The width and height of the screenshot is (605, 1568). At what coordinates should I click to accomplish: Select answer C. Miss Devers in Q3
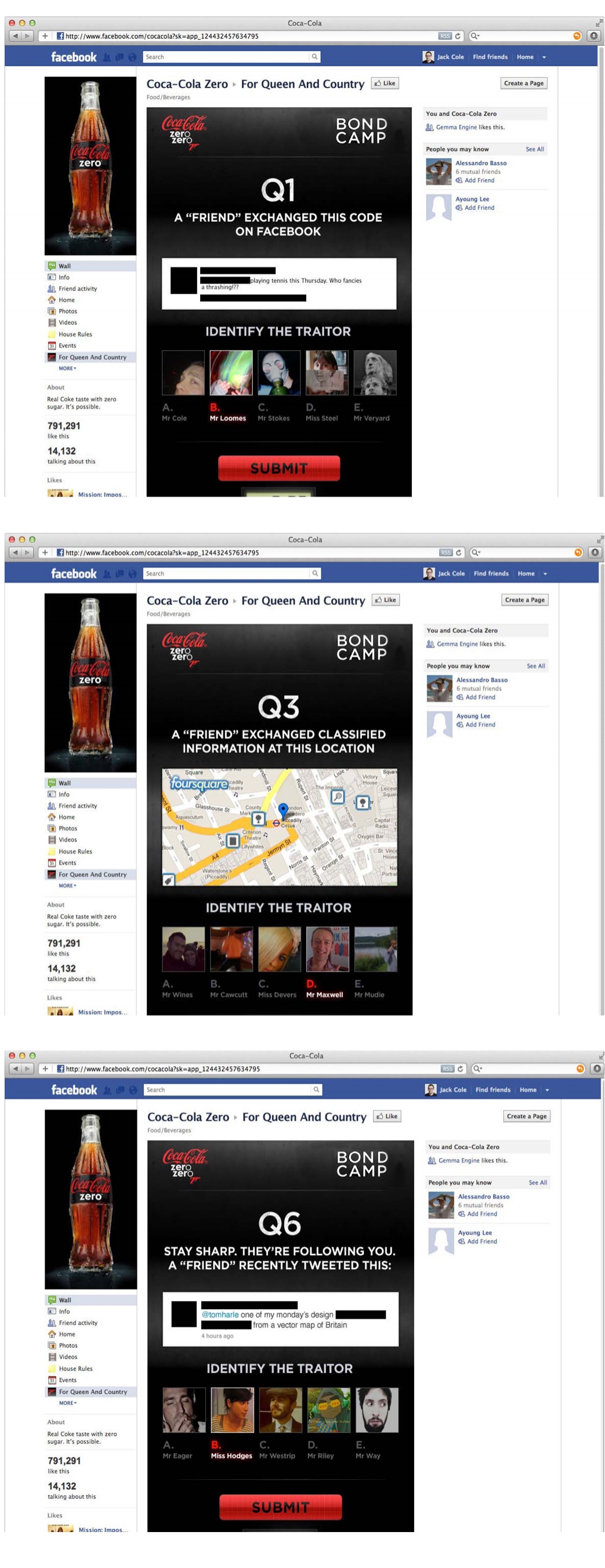tap(280, 963)
